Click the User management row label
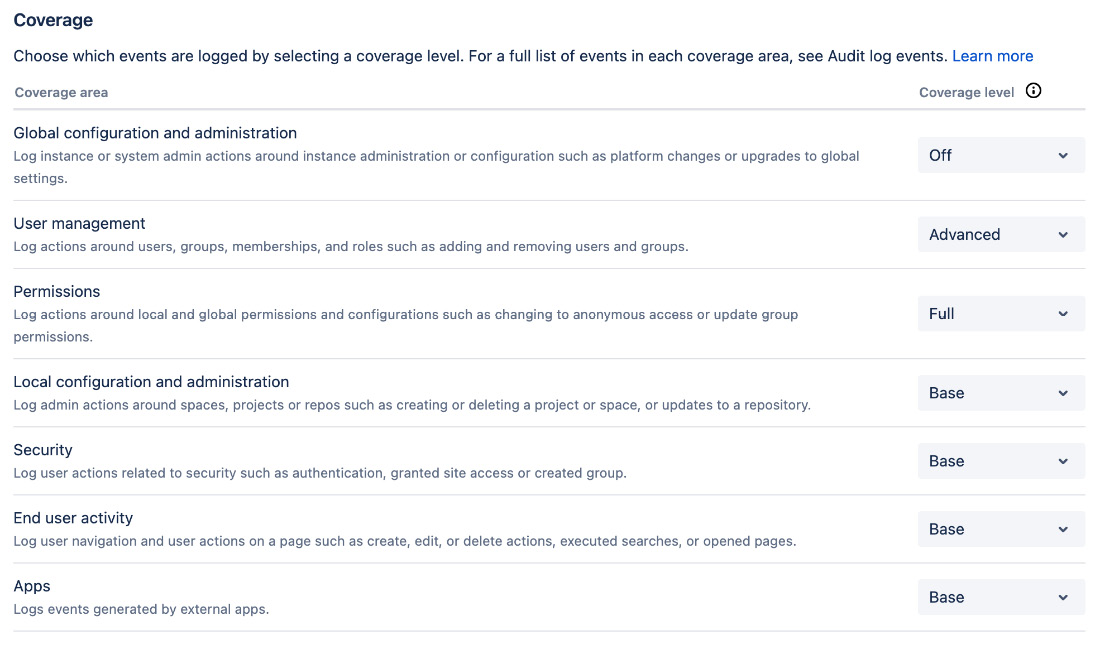The height and width of the screenshot is (645, 1100). point(79,223)
